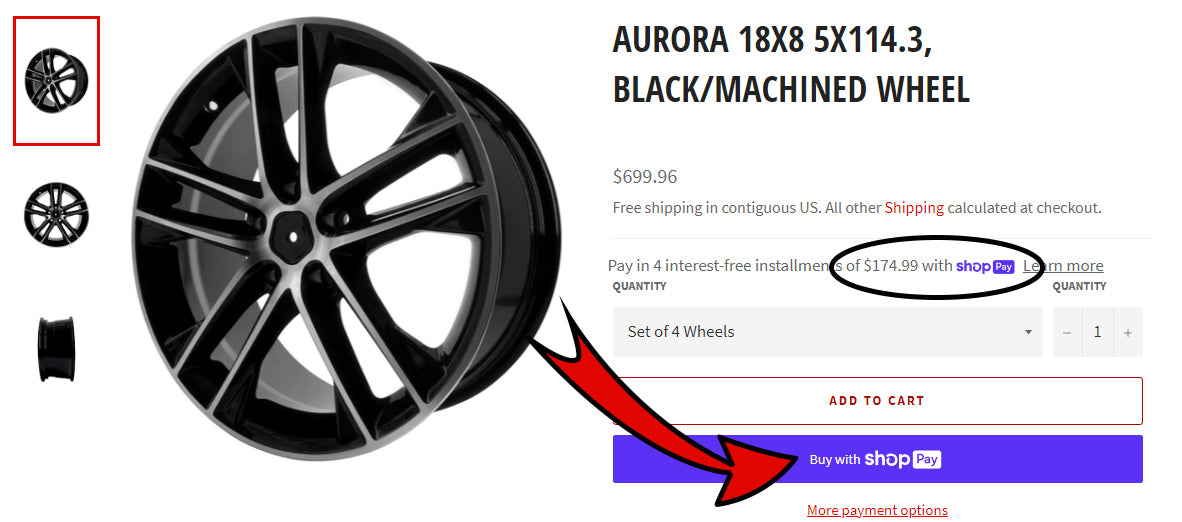Click the $699.96 price text
The image size is (1182, 522).
[x=645, y=177]
